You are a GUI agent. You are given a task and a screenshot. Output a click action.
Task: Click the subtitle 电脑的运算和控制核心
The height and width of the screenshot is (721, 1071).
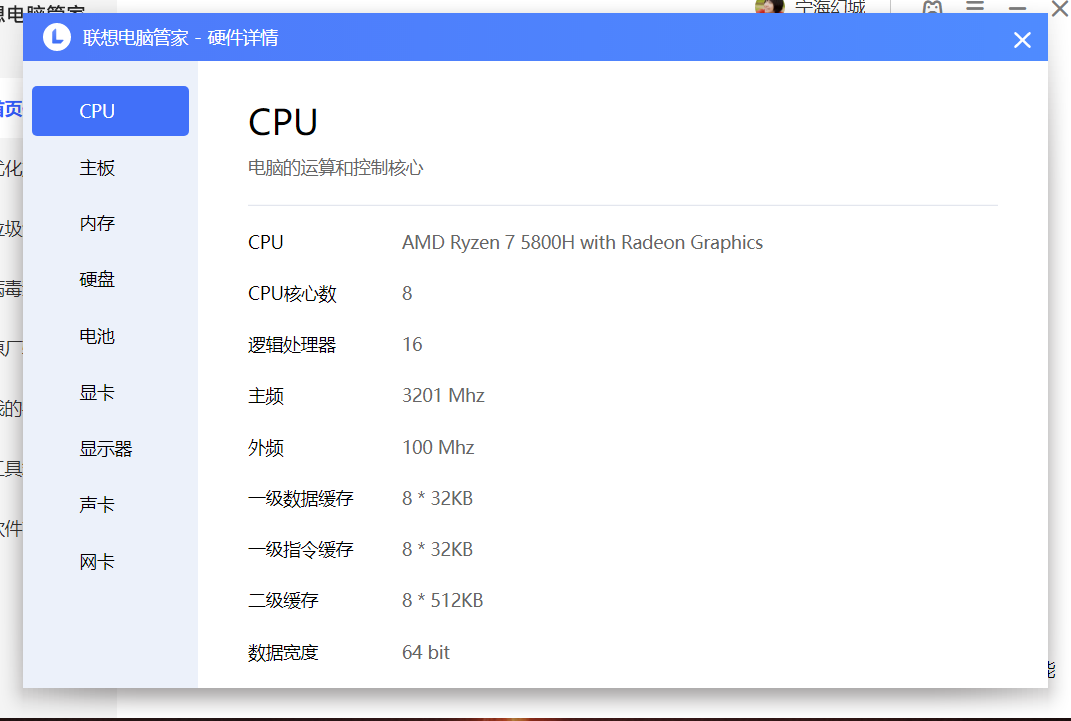pos(335,168)
